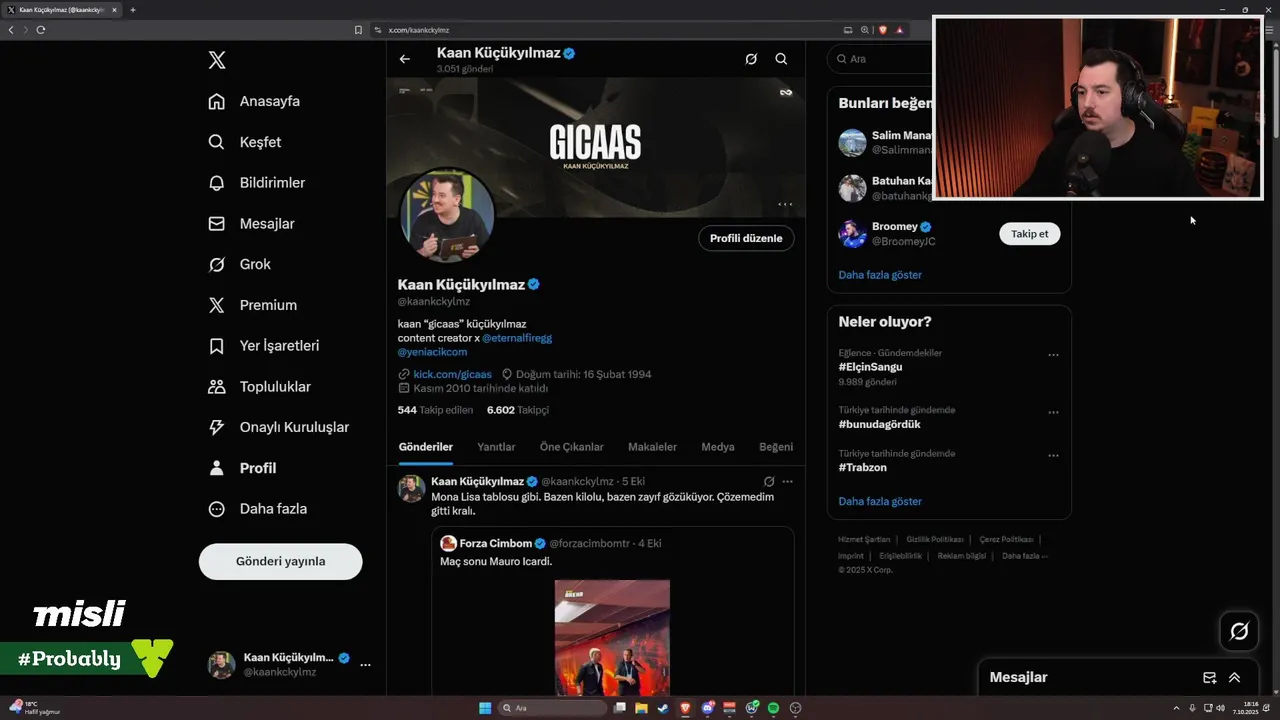
Task: Open @eternalfiregg mention link
Action: (517, 338)
